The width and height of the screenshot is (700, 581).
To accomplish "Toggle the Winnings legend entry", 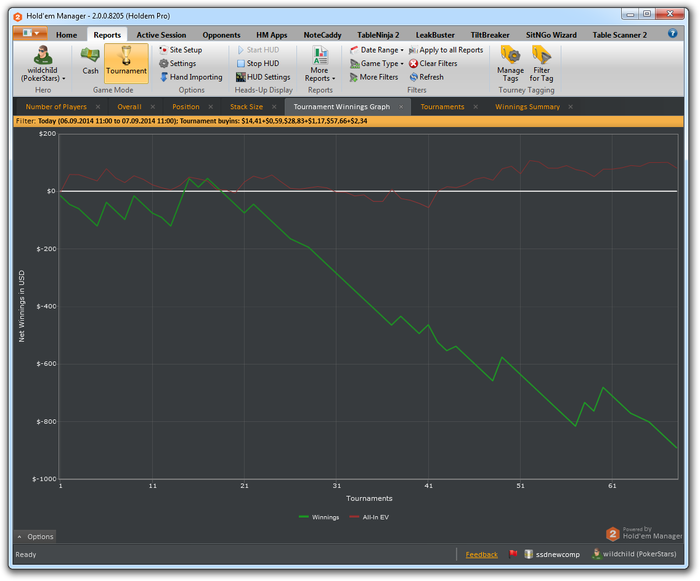I will click(319, 517).
